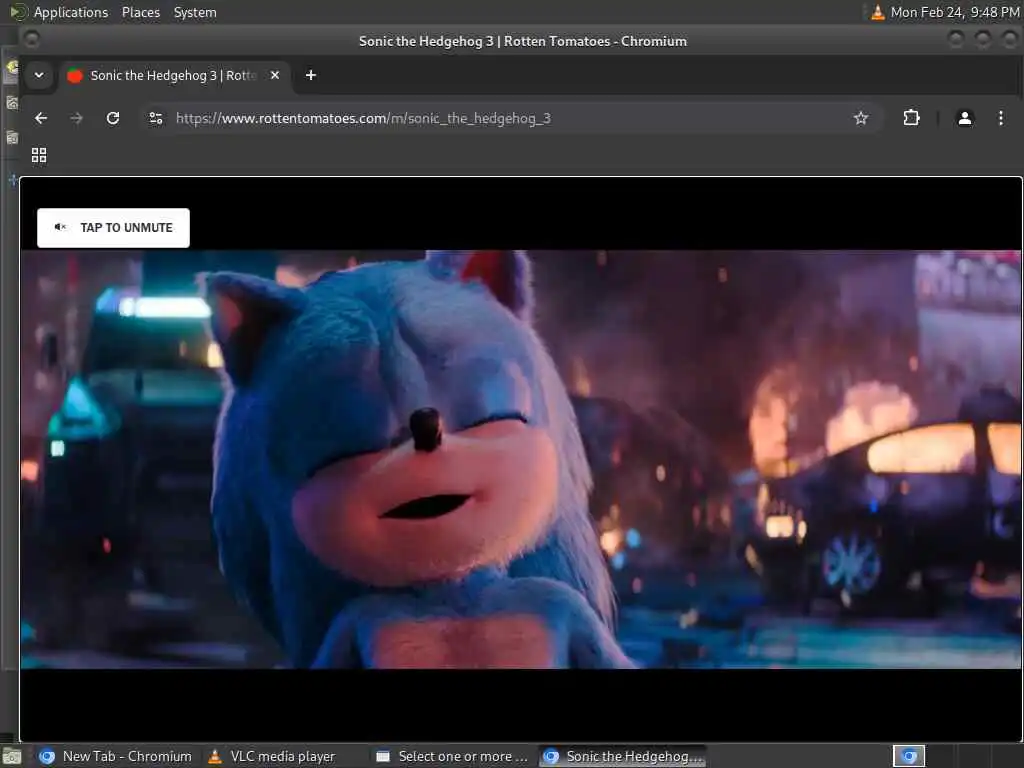Switch to Select one or more taskbar window

click(x=452, y=756)
